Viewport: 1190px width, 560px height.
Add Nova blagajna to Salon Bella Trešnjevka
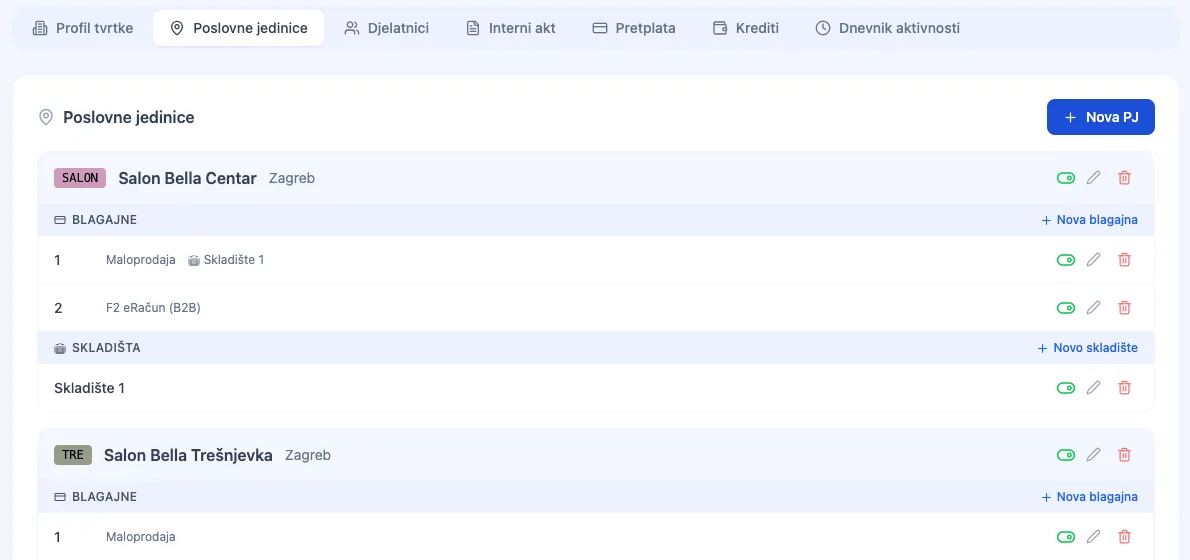pos(1089,497)
